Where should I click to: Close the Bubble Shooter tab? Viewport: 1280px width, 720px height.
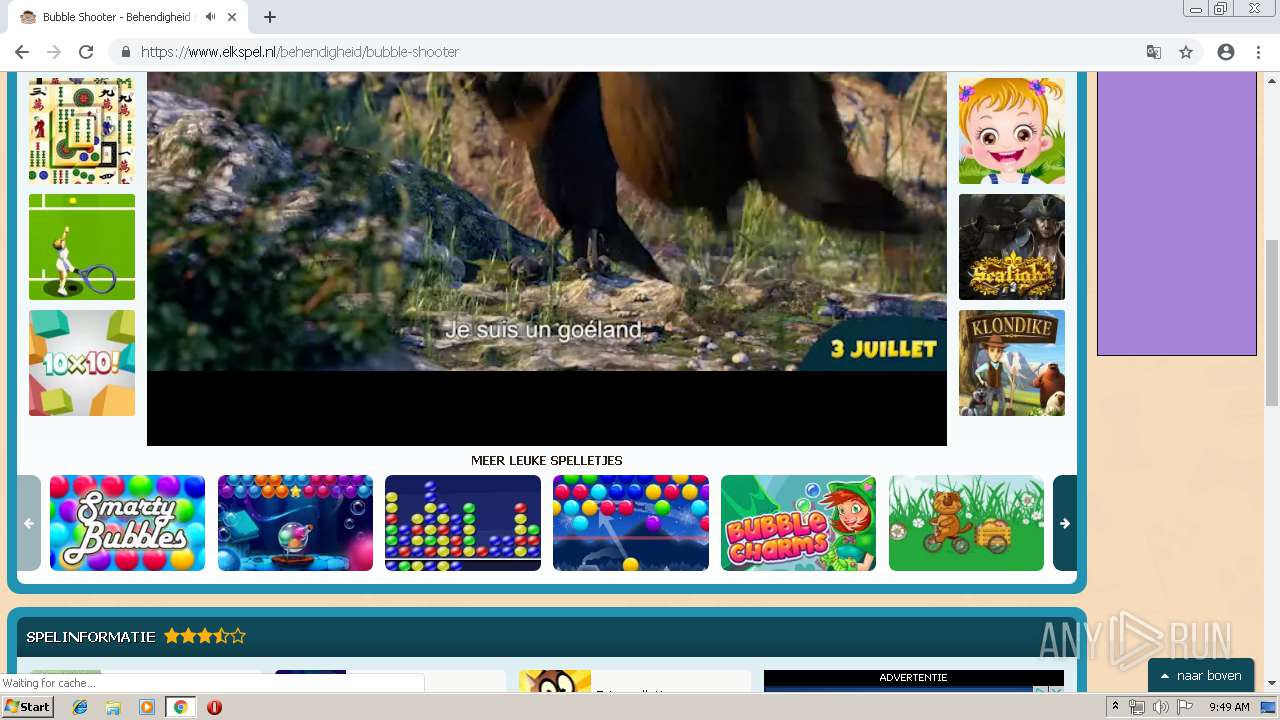233,17
